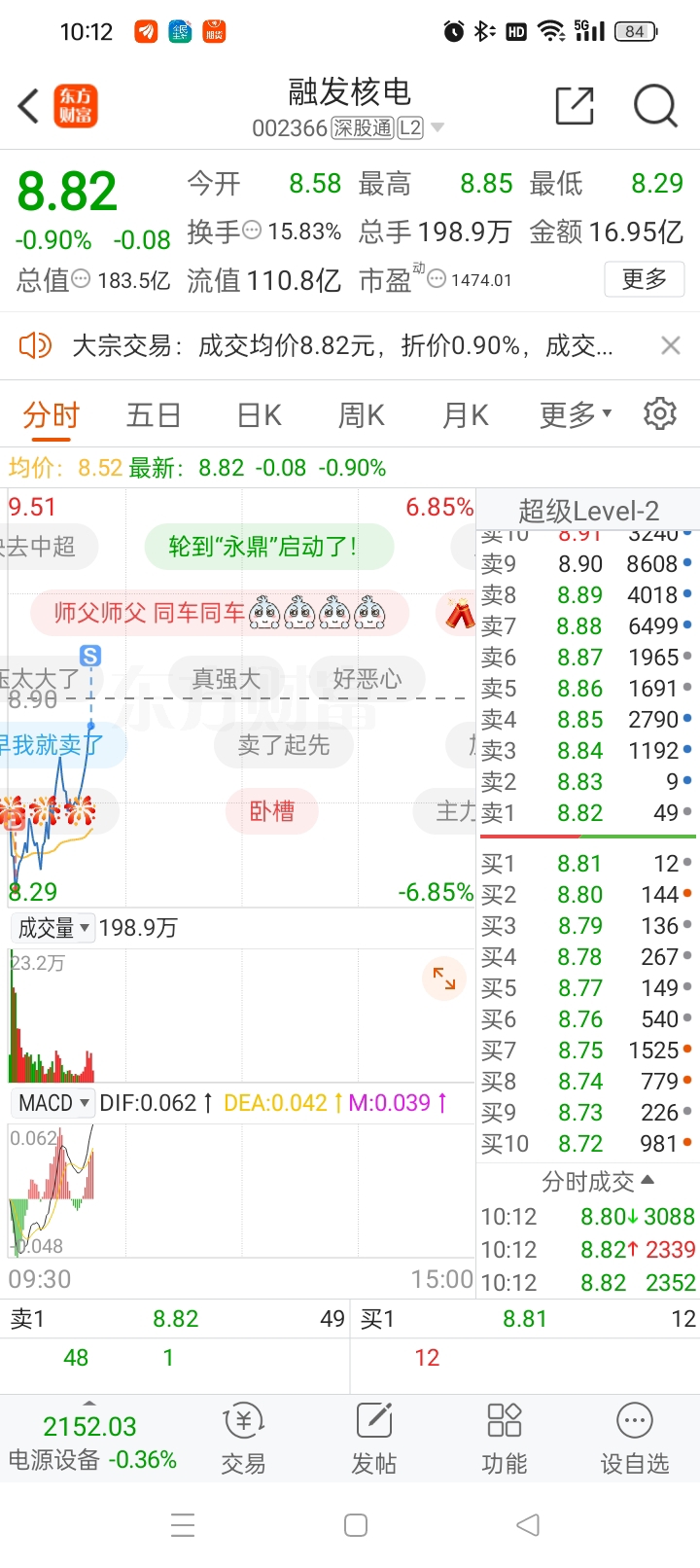Switch to the 日K chart tab
The image size is (700, 1568).
tap(260, 416)
